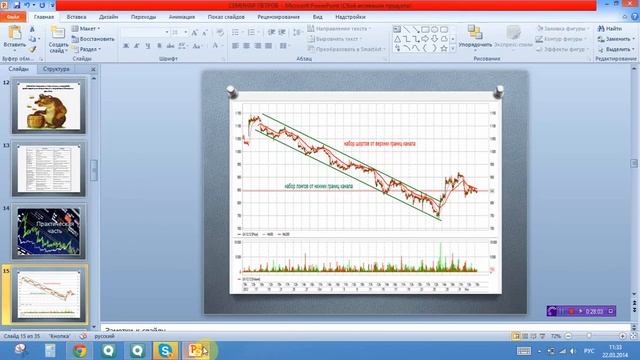
Task: Select the text box shape in gallery
Action: [397, 29]
